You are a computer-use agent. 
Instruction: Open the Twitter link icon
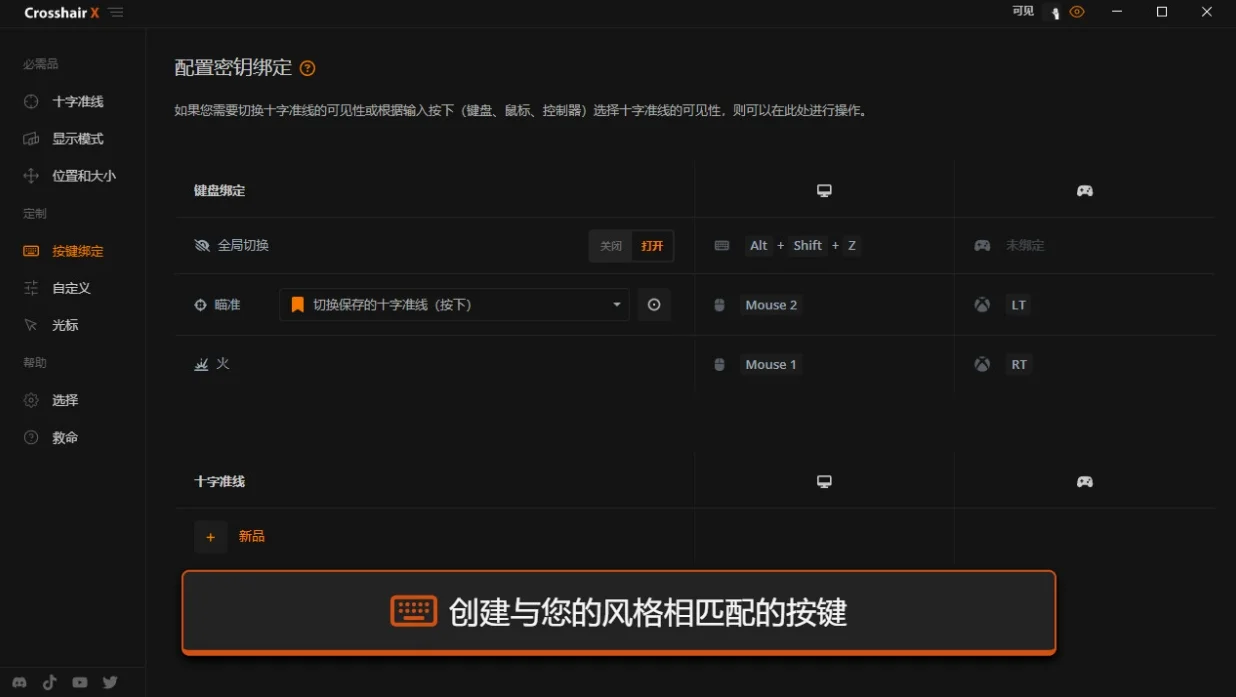[110, 682]
